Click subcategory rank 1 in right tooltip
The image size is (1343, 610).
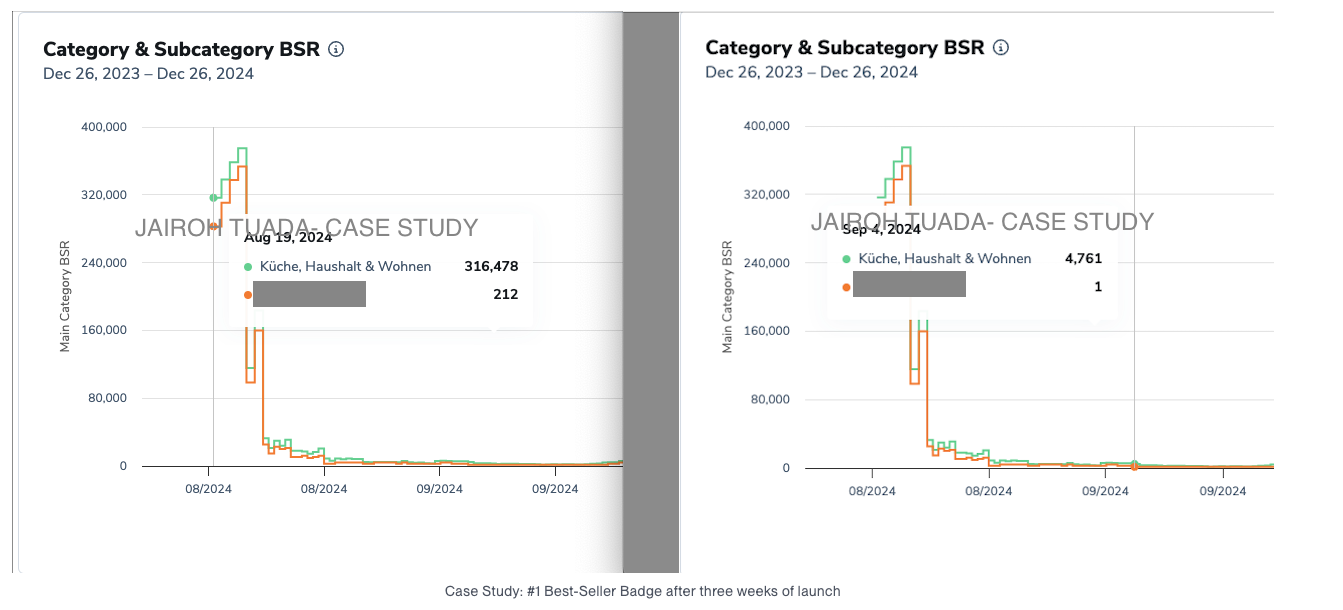1098,287
